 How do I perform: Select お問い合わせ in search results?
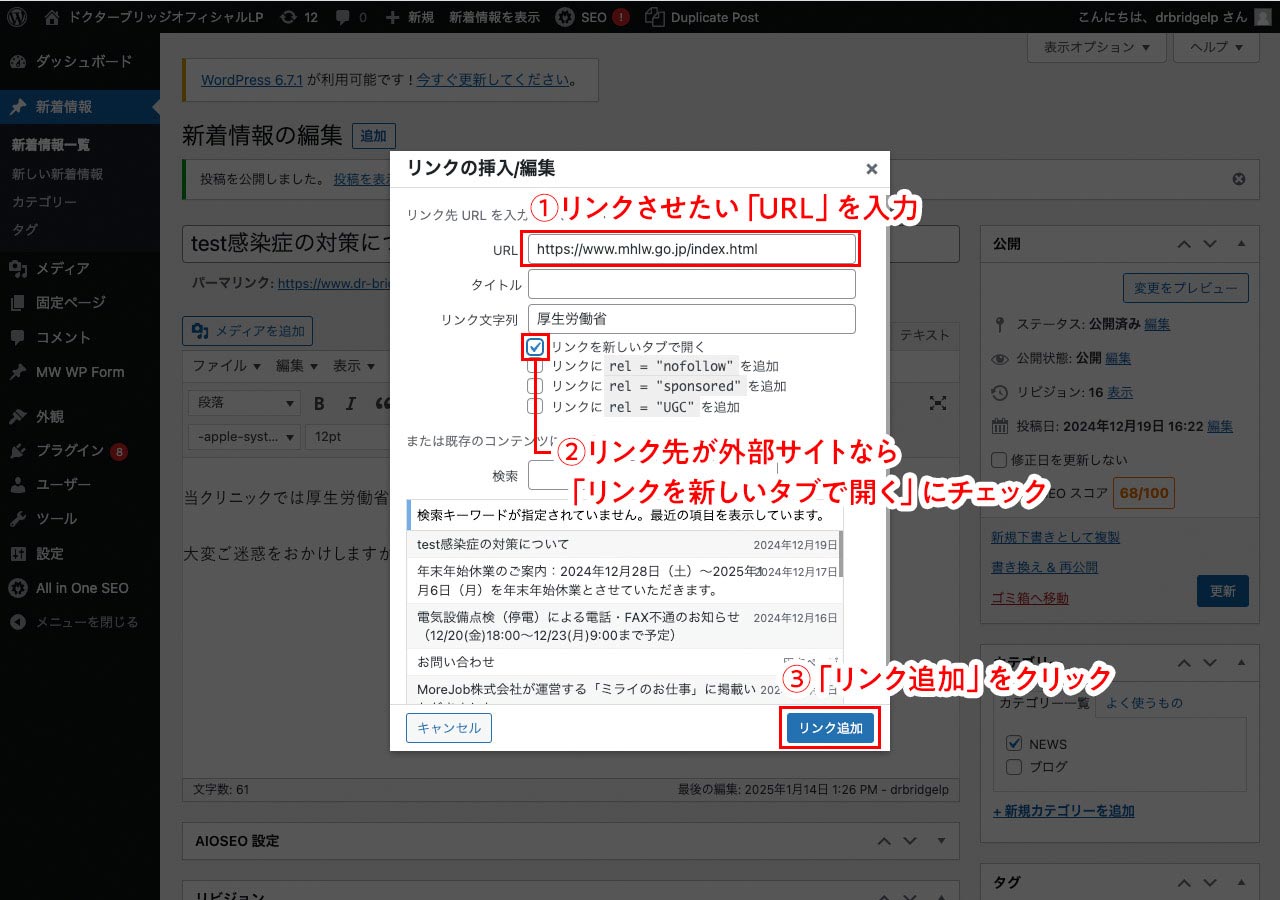click(x=624, y=662)
